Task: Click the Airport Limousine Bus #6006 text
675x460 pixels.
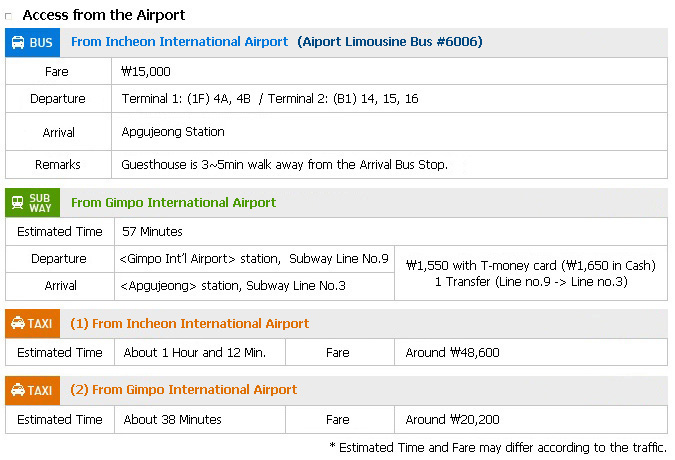Action: (390, 42)
